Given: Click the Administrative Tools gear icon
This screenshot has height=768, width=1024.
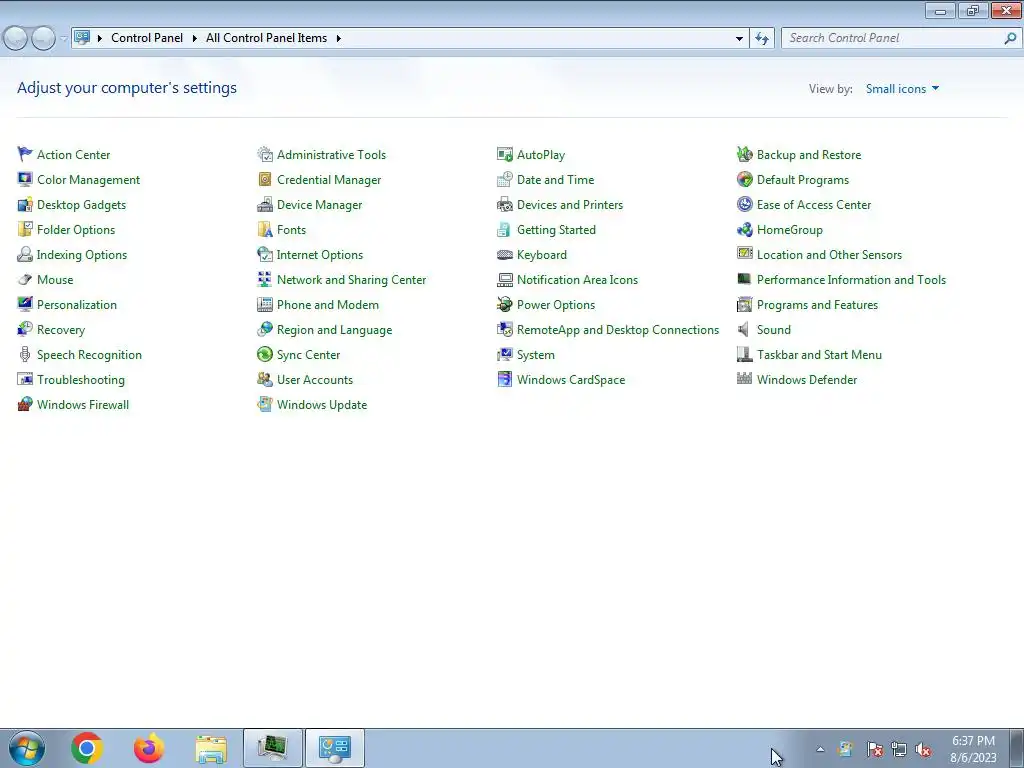Looking at the screenshot, I should [x=264, y=154].
